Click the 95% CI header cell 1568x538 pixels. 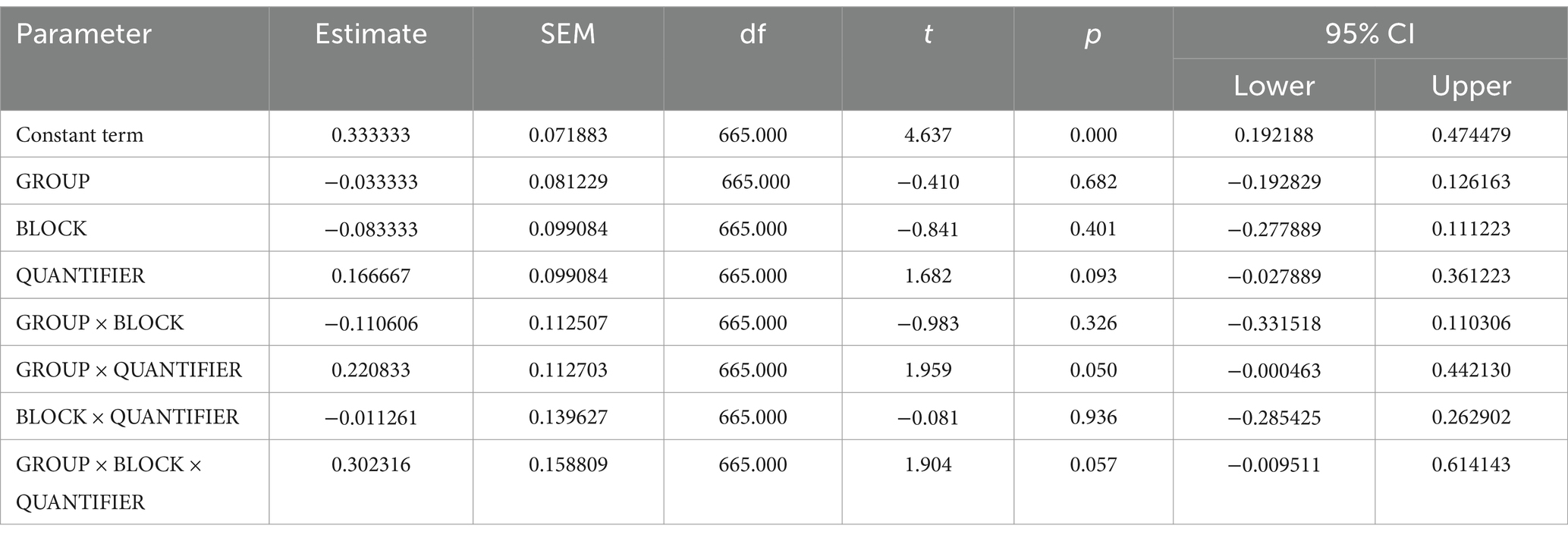1370,34
